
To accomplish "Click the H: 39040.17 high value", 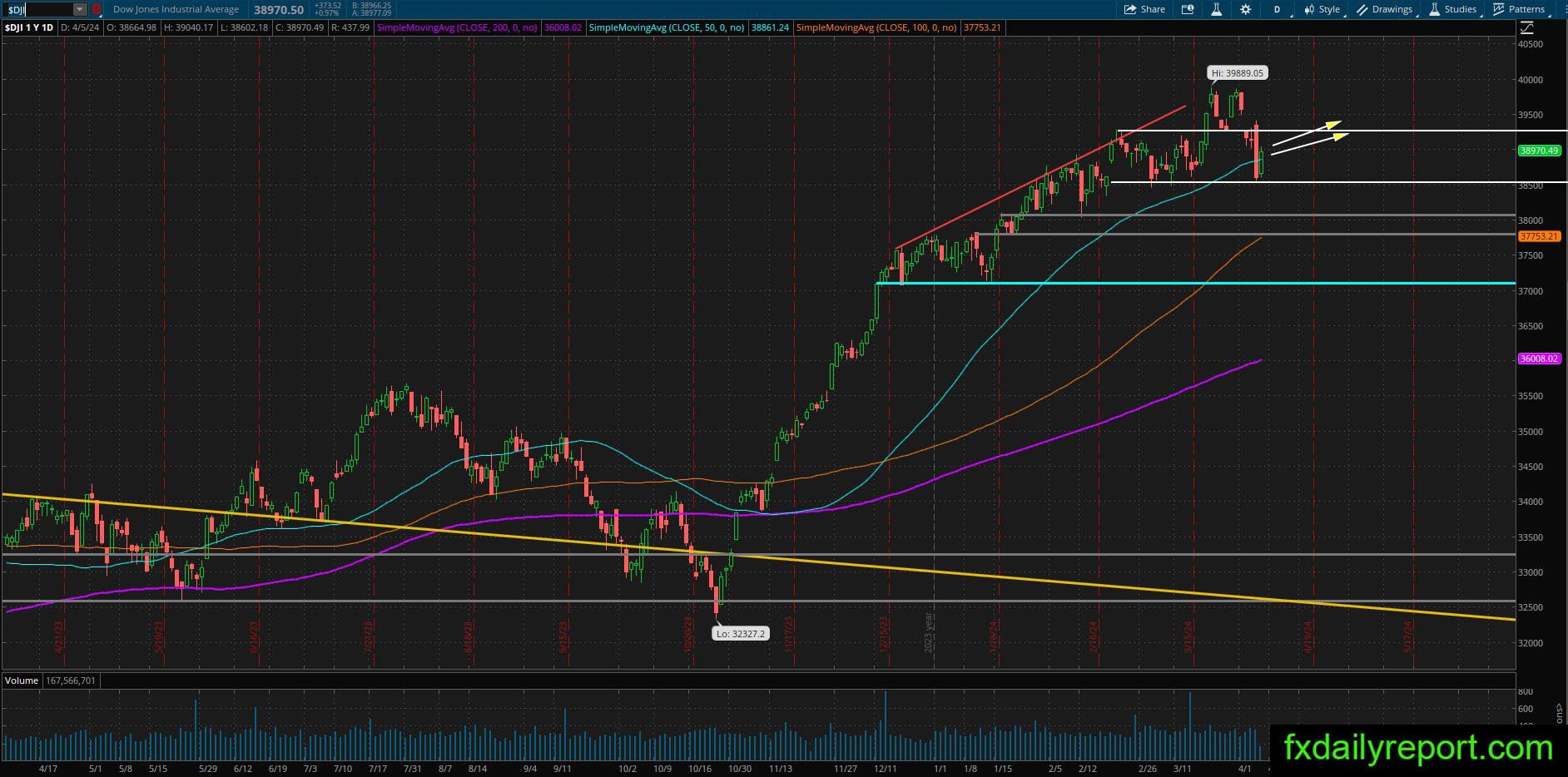I will [x=189, y=27].
